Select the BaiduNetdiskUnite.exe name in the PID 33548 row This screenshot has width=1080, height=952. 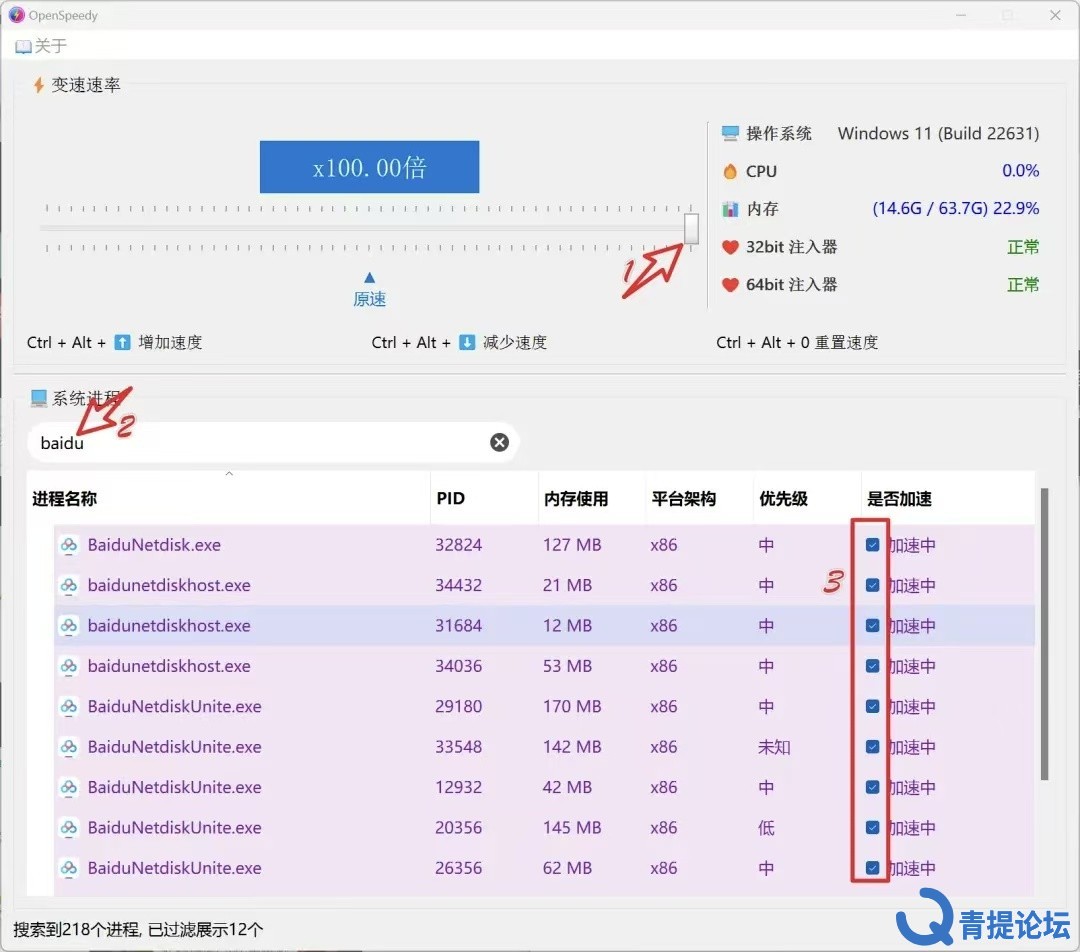pyautogui.click(x=174, y=747)
